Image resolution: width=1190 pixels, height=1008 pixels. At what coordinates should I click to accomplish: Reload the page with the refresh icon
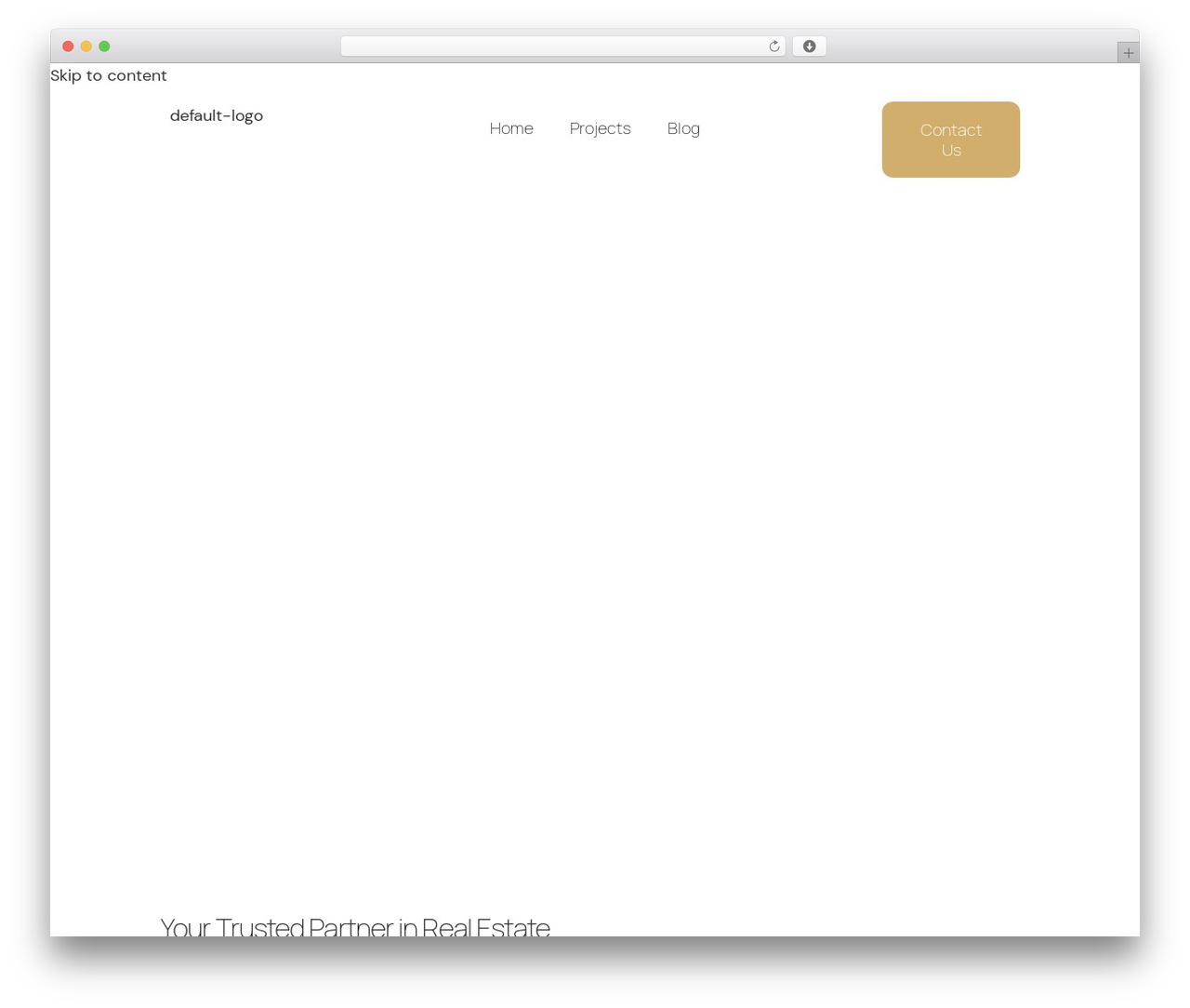[x=773, y=46]
